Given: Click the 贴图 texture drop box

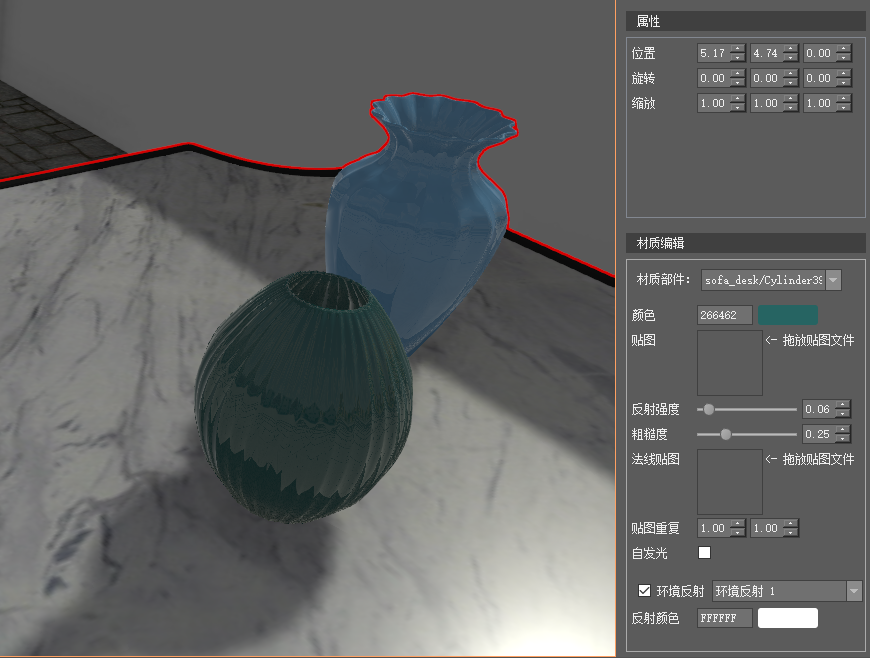Looking at the screenshot, I should [x=729, y=363].
